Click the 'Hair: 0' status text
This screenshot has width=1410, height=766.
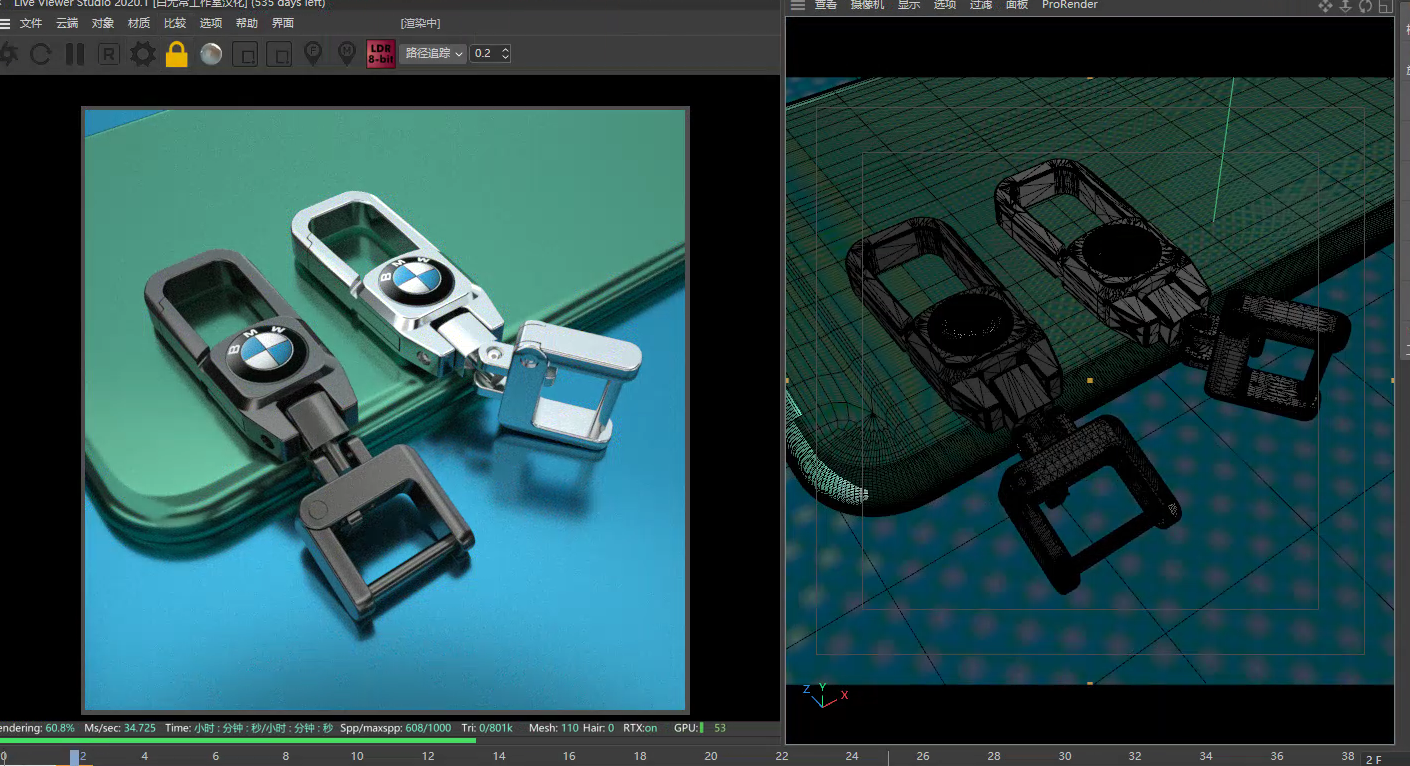(x=599, y=728)
